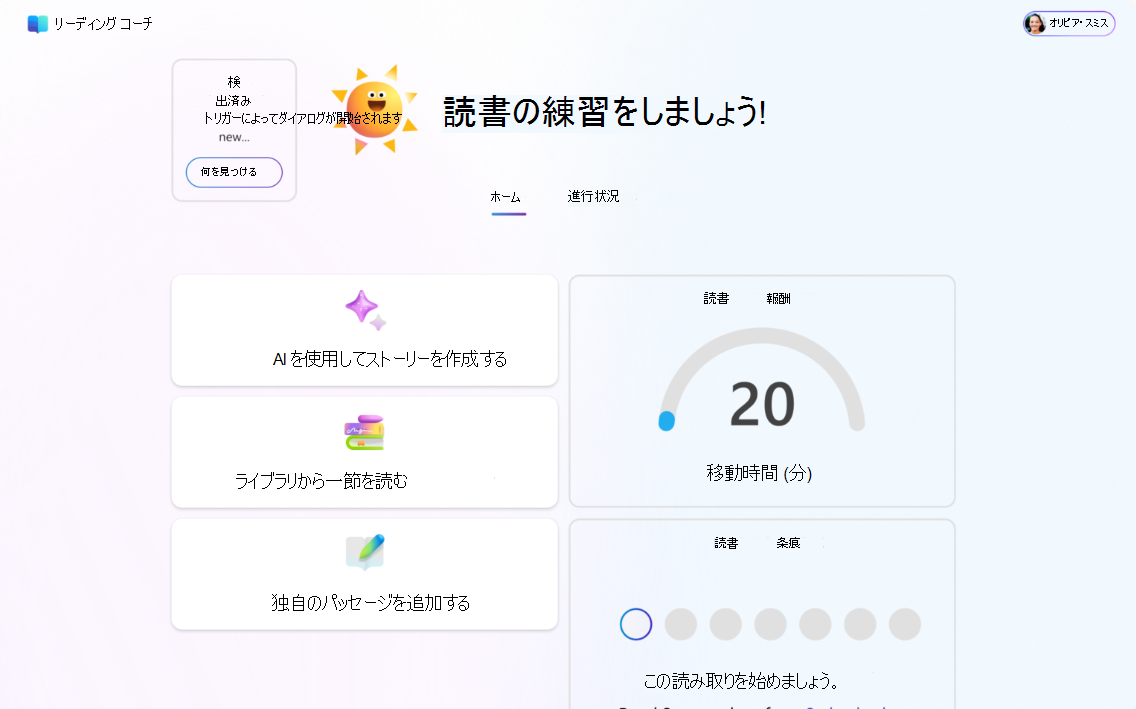1136x709 pixels.
Task: Click the new... text in tooltip card
Action: [x=234, y=137]
